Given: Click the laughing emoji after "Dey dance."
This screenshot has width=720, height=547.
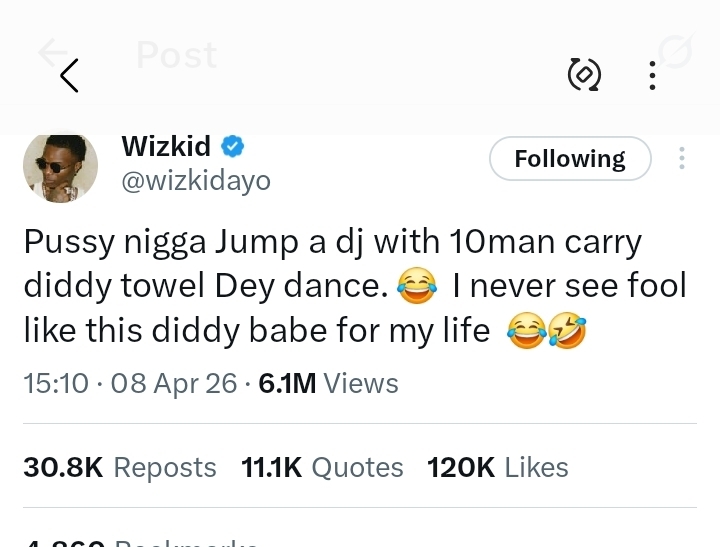Looking at the screenshot, I should (x=417, y=288).
